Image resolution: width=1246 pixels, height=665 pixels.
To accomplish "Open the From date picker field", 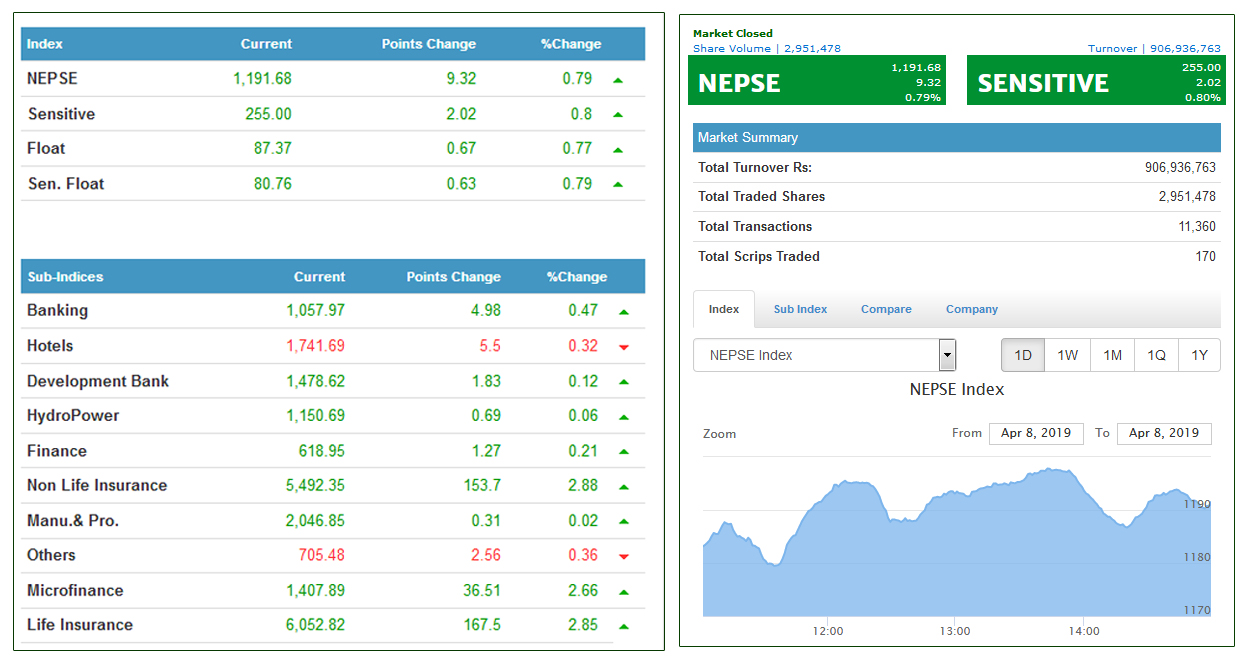I will (1035, 433).
